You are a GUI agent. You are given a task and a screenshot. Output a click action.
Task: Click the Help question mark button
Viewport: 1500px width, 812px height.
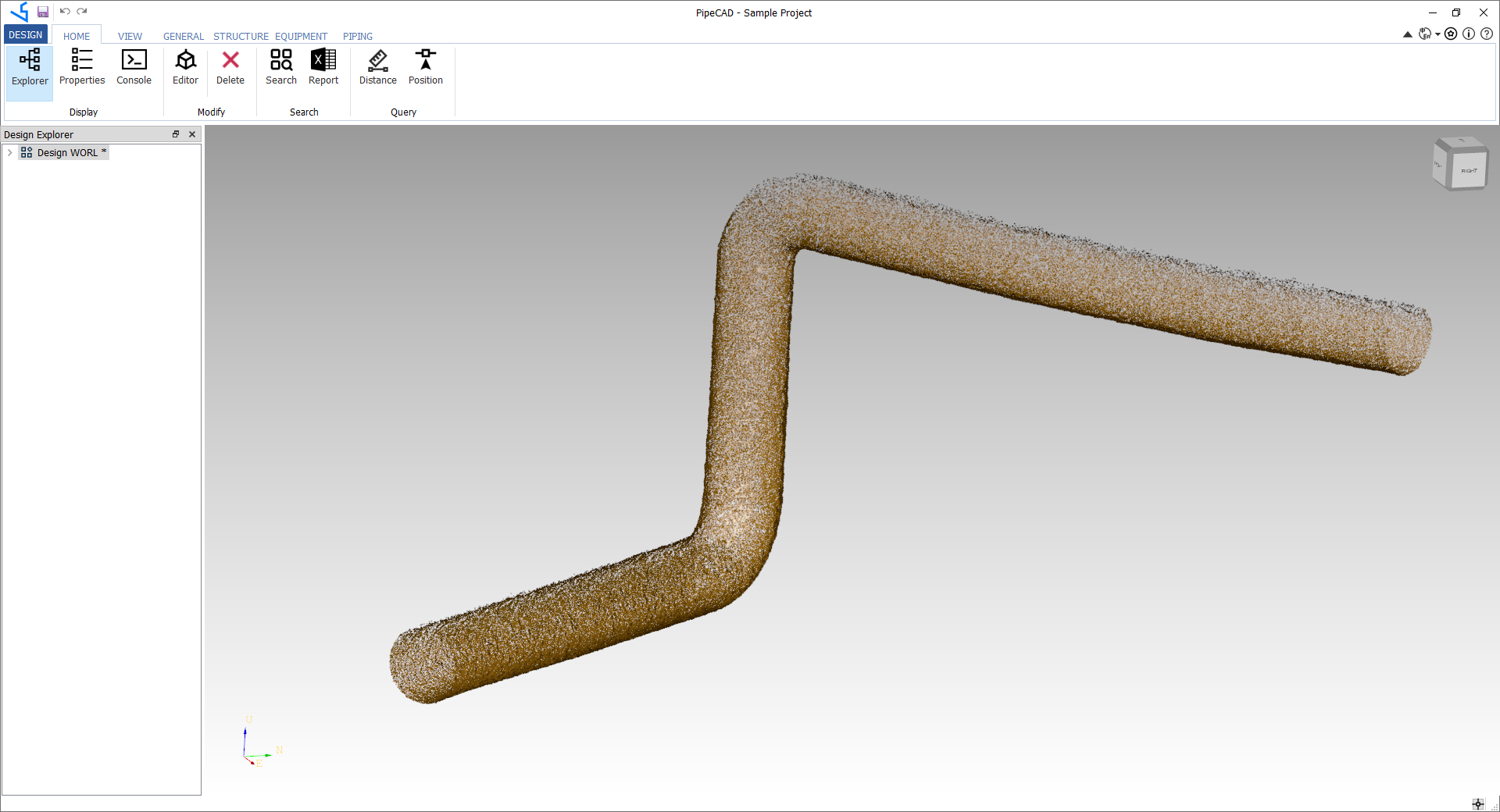[1487, 34]
